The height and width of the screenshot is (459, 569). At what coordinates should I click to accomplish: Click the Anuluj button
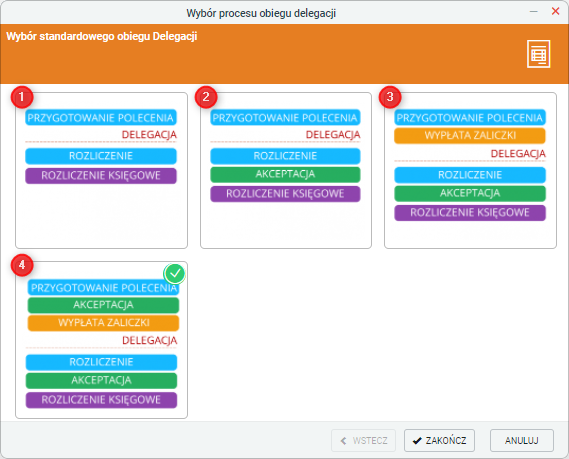tap(521, 440)
